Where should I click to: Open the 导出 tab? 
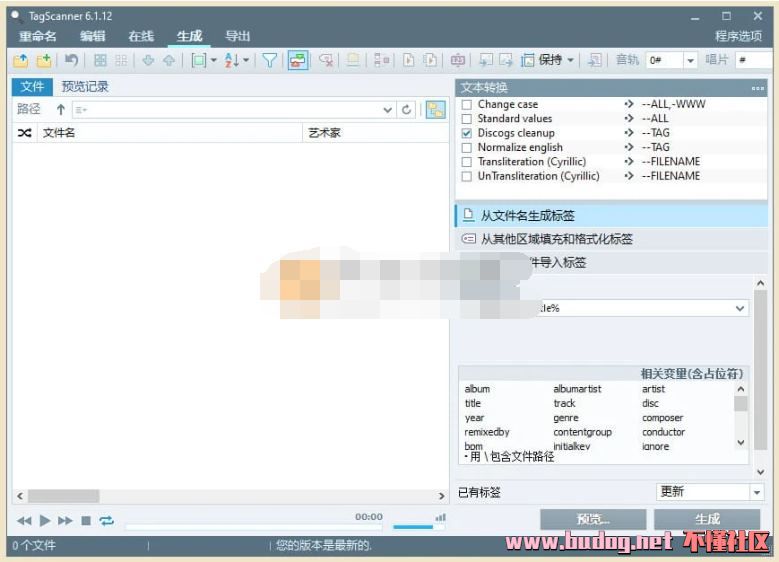click(x=237, y=36)
